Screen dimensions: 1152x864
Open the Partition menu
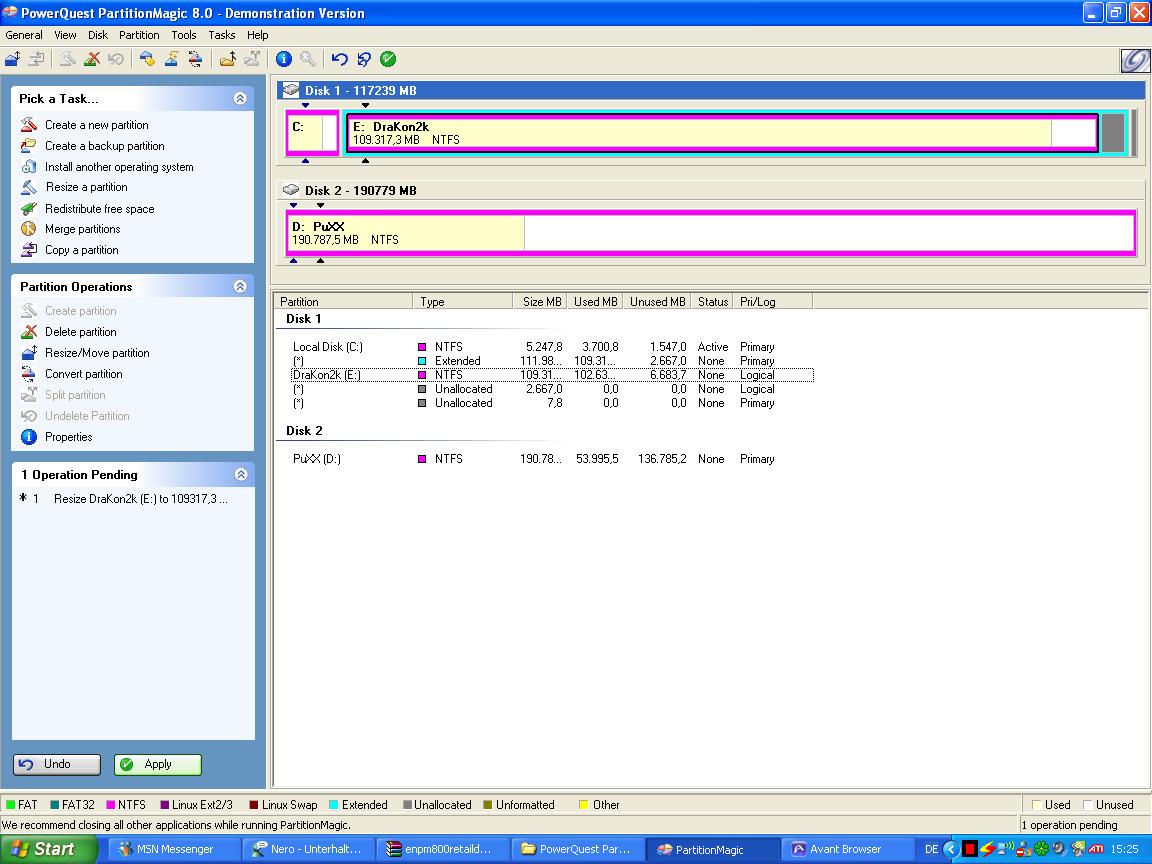tap(139, 35)
